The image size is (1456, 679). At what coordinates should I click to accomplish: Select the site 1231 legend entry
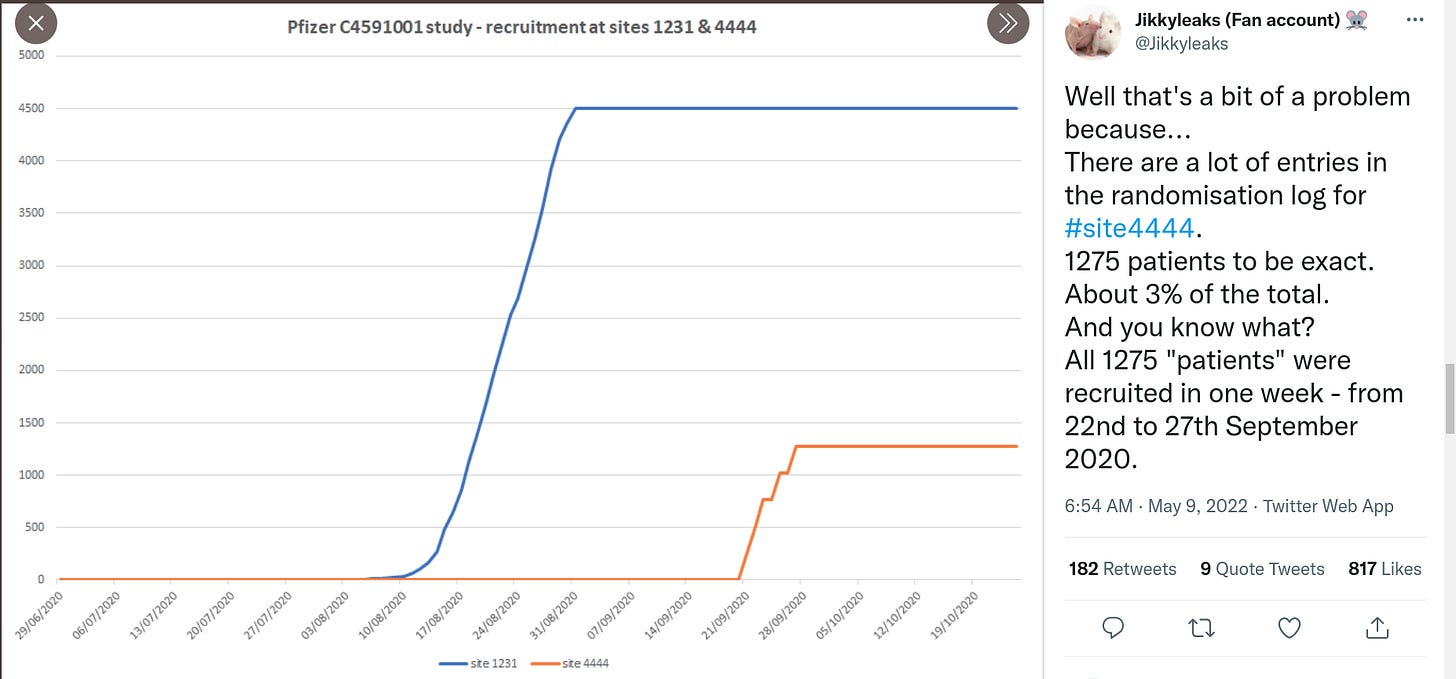[478, 663]
